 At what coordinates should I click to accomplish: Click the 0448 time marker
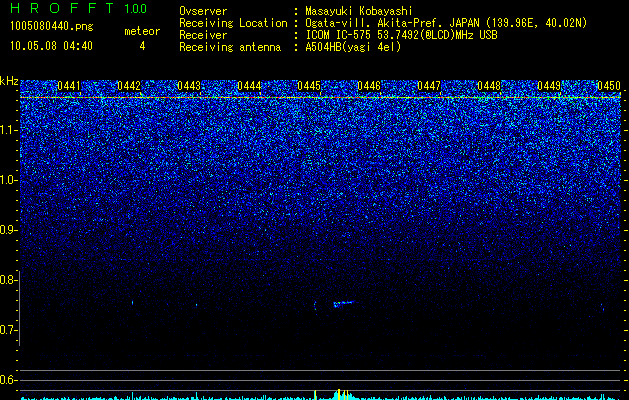point(489,86)
